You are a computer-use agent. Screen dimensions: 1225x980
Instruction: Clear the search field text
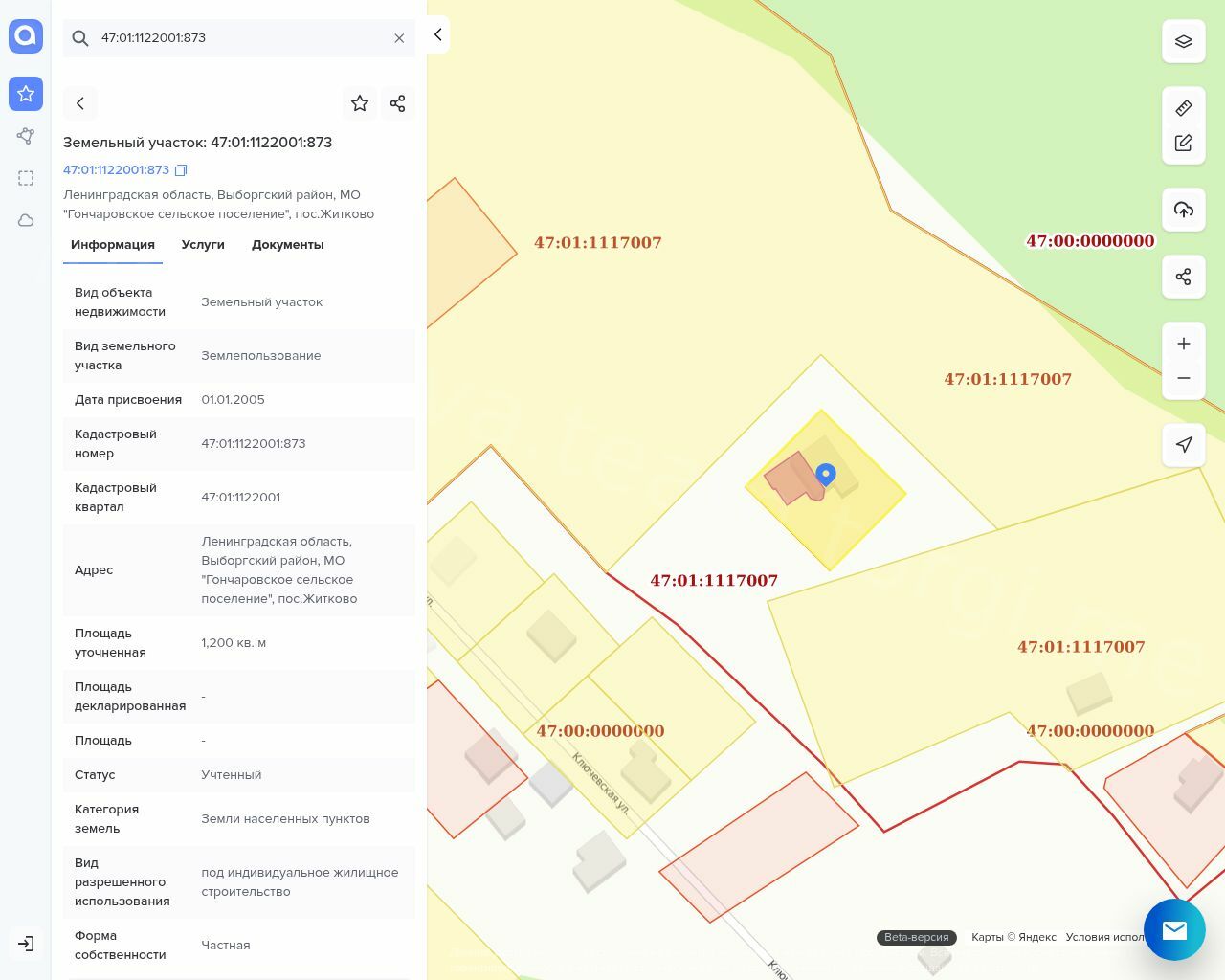[399, 38]
